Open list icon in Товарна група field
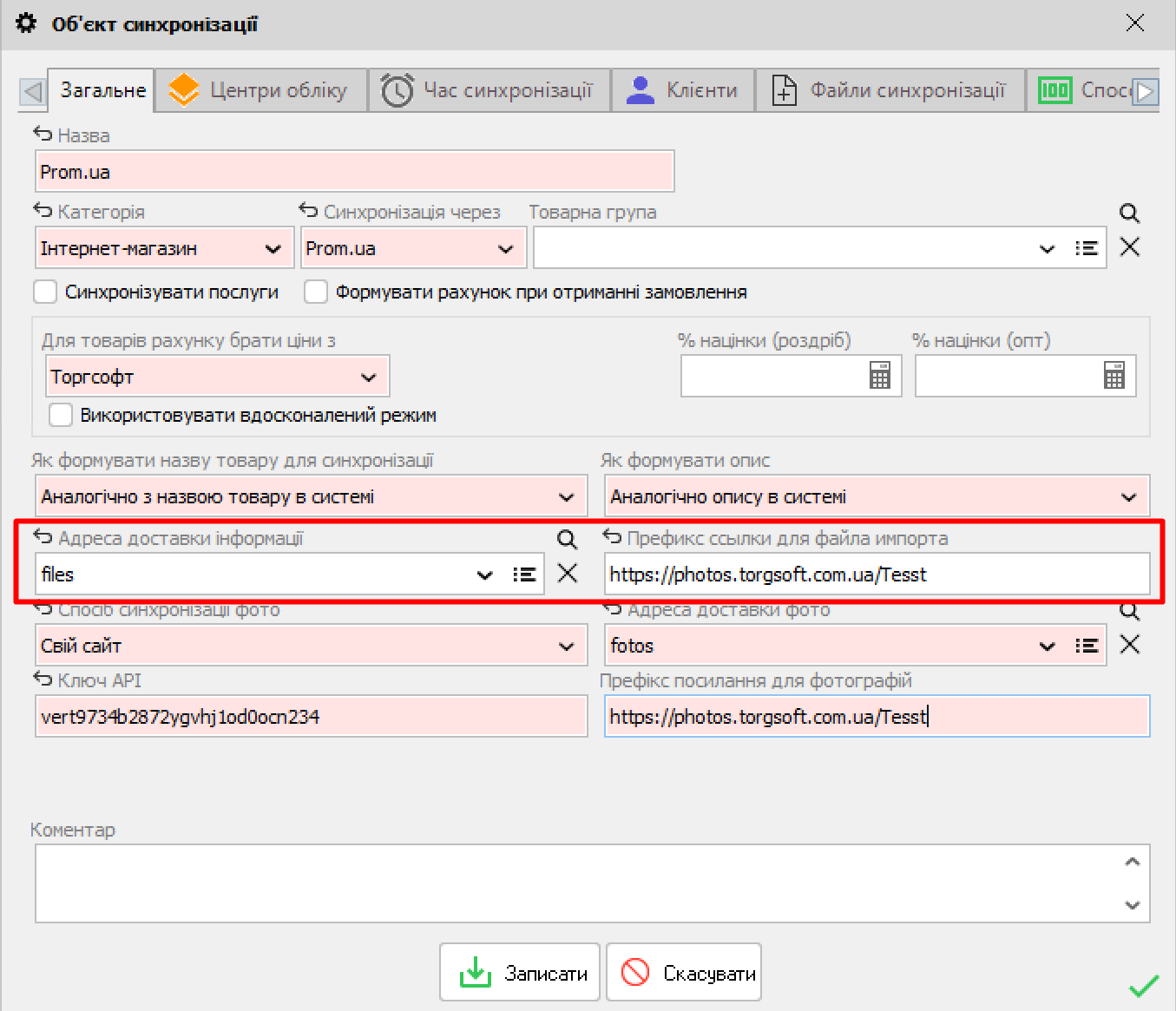 click(1086, 248)
